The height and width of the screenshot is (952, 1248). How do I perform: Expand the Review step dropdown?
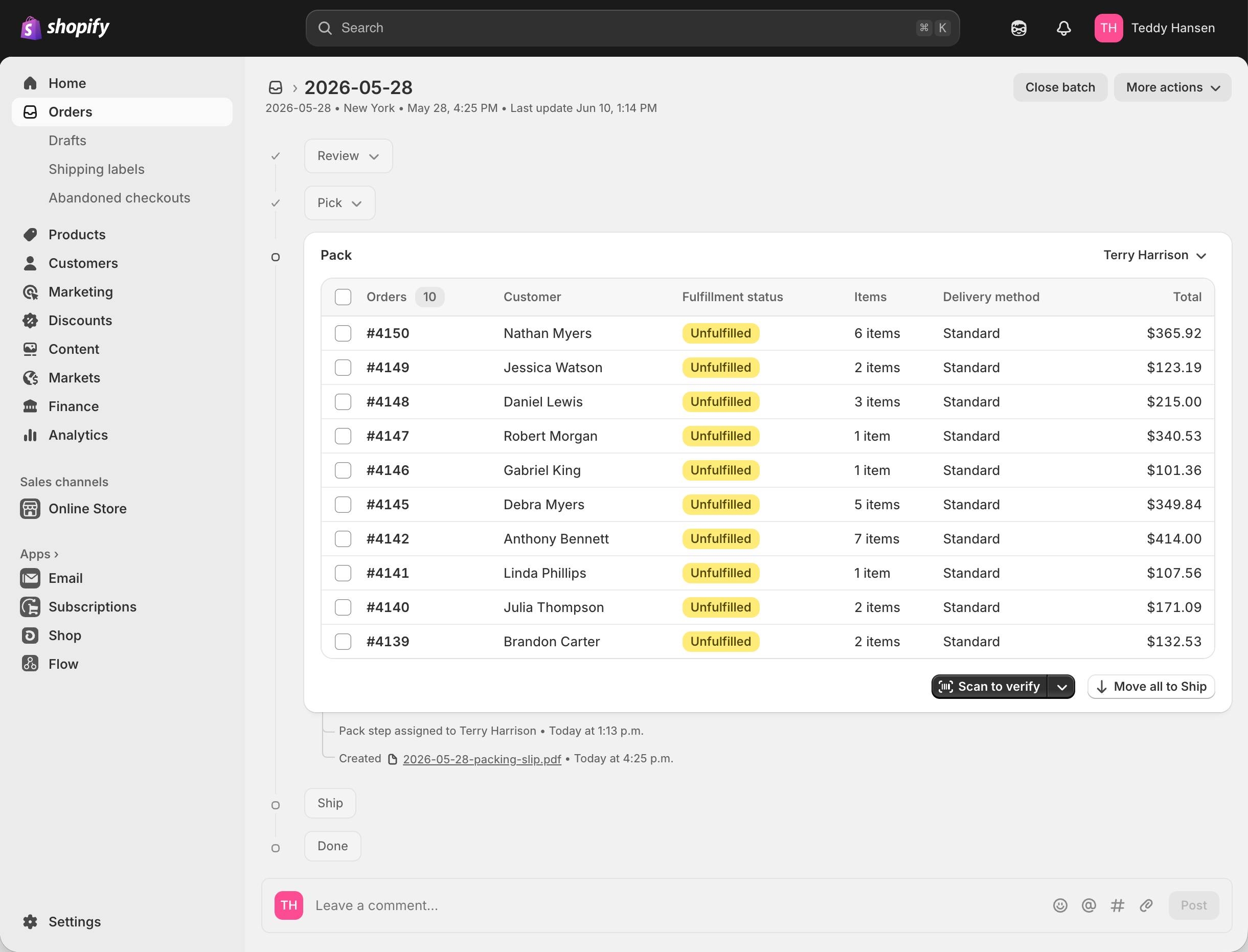pyautogui.click(x=348, y=156)
